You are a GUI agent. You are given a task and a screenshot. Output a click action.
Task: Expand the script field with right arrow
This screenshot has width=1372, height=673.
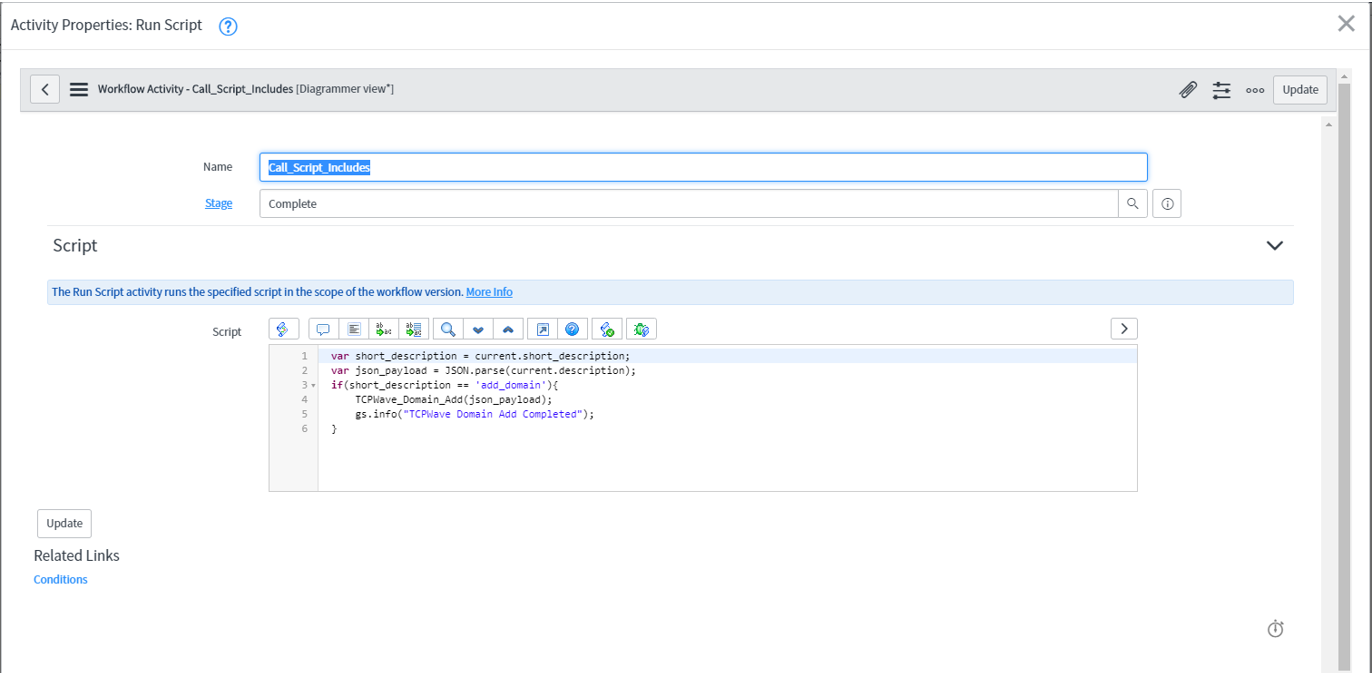[x=1123, y=328]
